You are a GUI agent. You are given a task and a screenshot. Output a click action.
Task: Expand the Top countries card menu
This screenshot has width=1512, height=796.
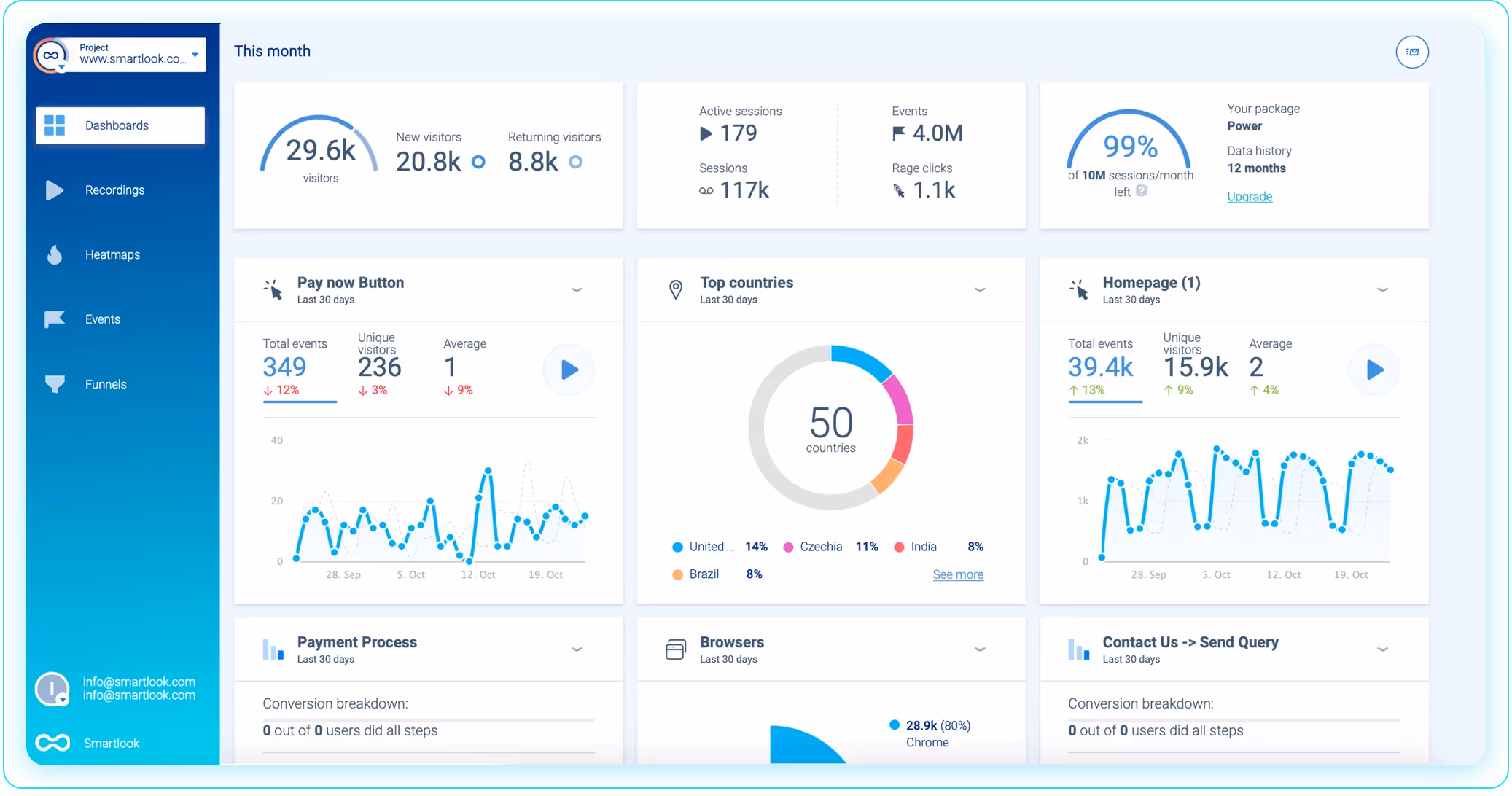(x=980, y=290)
